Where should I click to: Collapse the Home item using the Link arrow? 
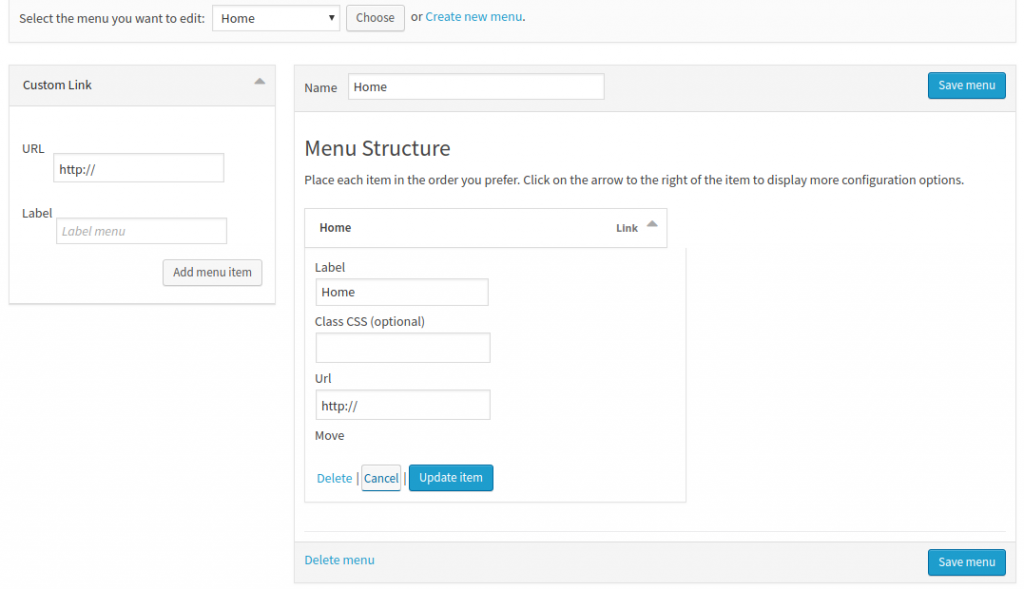click(x=652, y=225)
